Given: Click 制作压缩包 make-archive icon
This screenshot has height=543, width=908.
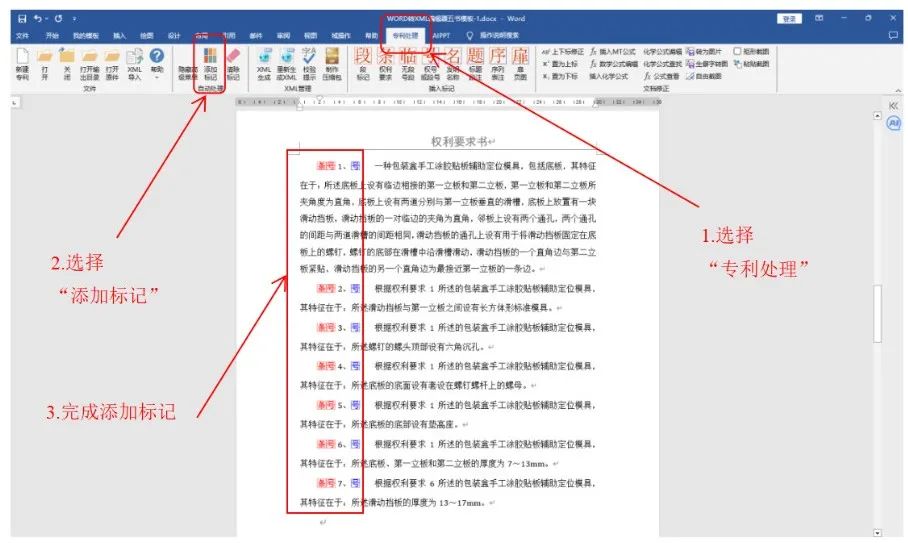Looking at the screenshot, I should pyautogui.click(x=332, y=64).
